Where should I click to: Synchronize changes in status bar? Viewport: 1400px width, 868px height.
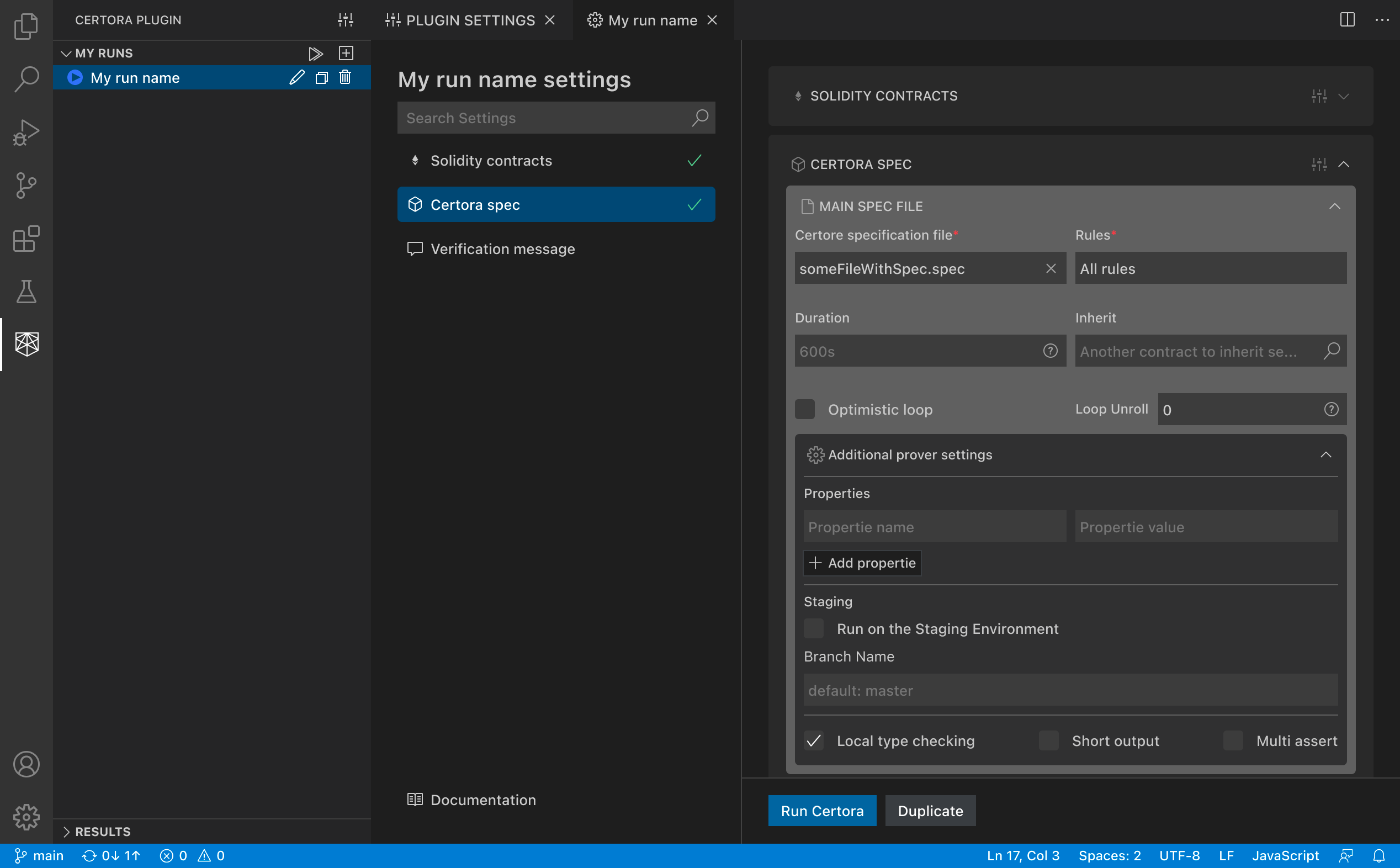pos(112,856)
